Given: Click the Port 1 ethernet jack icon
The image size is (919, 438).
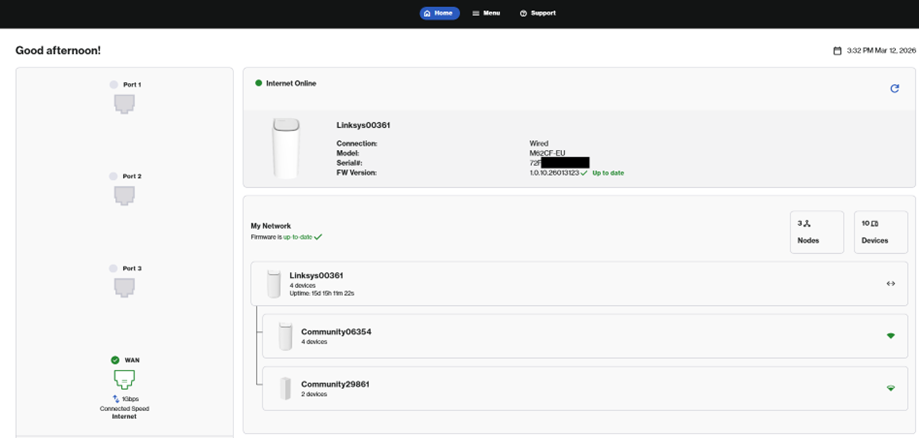Looking at the screenshot, I should [124, 104].
